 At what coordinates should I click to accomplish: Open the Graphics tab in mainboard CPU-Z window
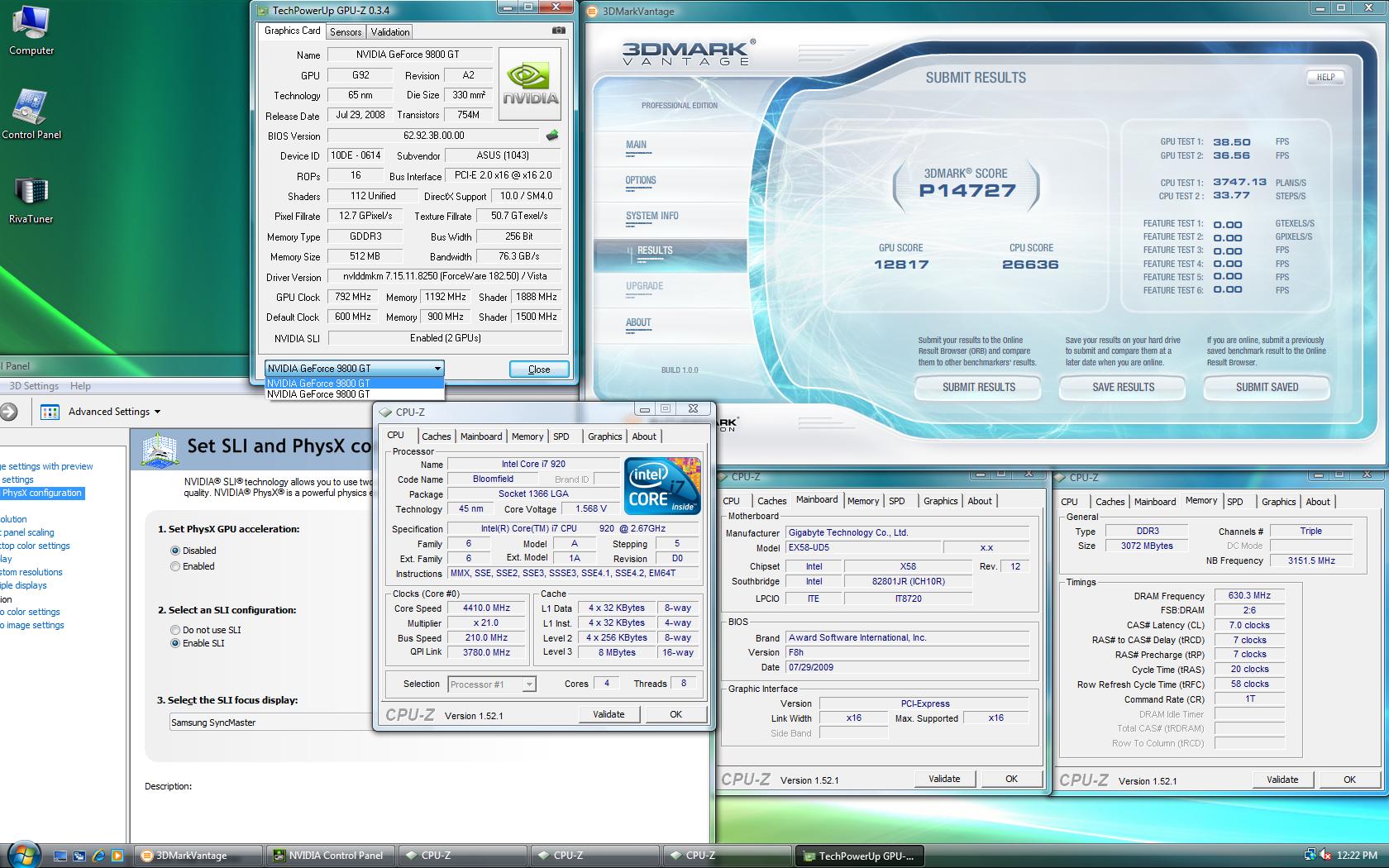point(941,501)
